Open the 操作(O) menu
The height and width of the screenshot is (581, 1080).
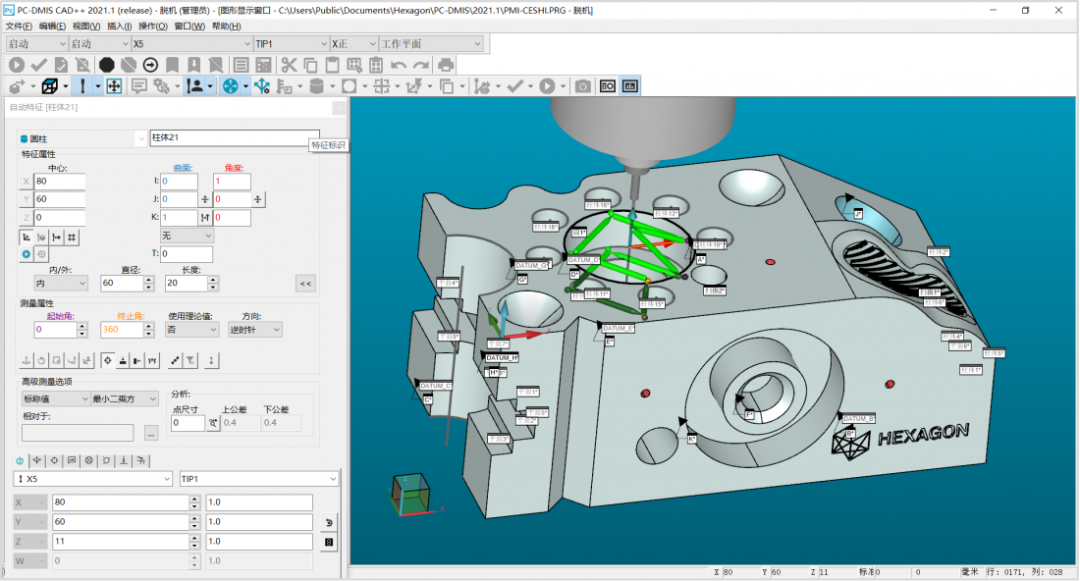153,26
